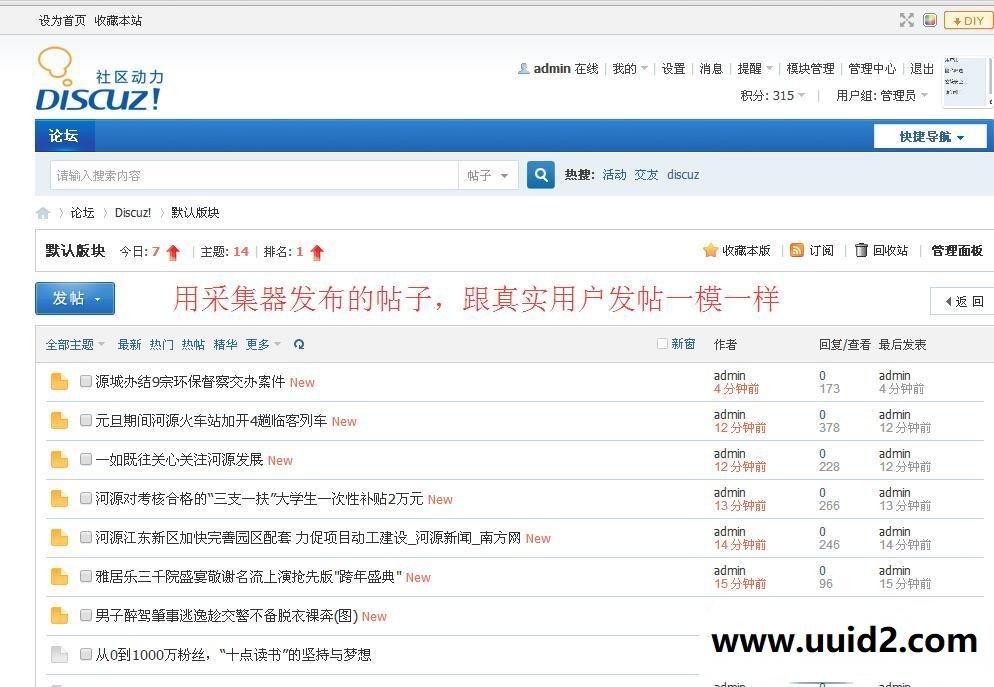Open the recycle bin (回收站) trash icon

point(862,250)
